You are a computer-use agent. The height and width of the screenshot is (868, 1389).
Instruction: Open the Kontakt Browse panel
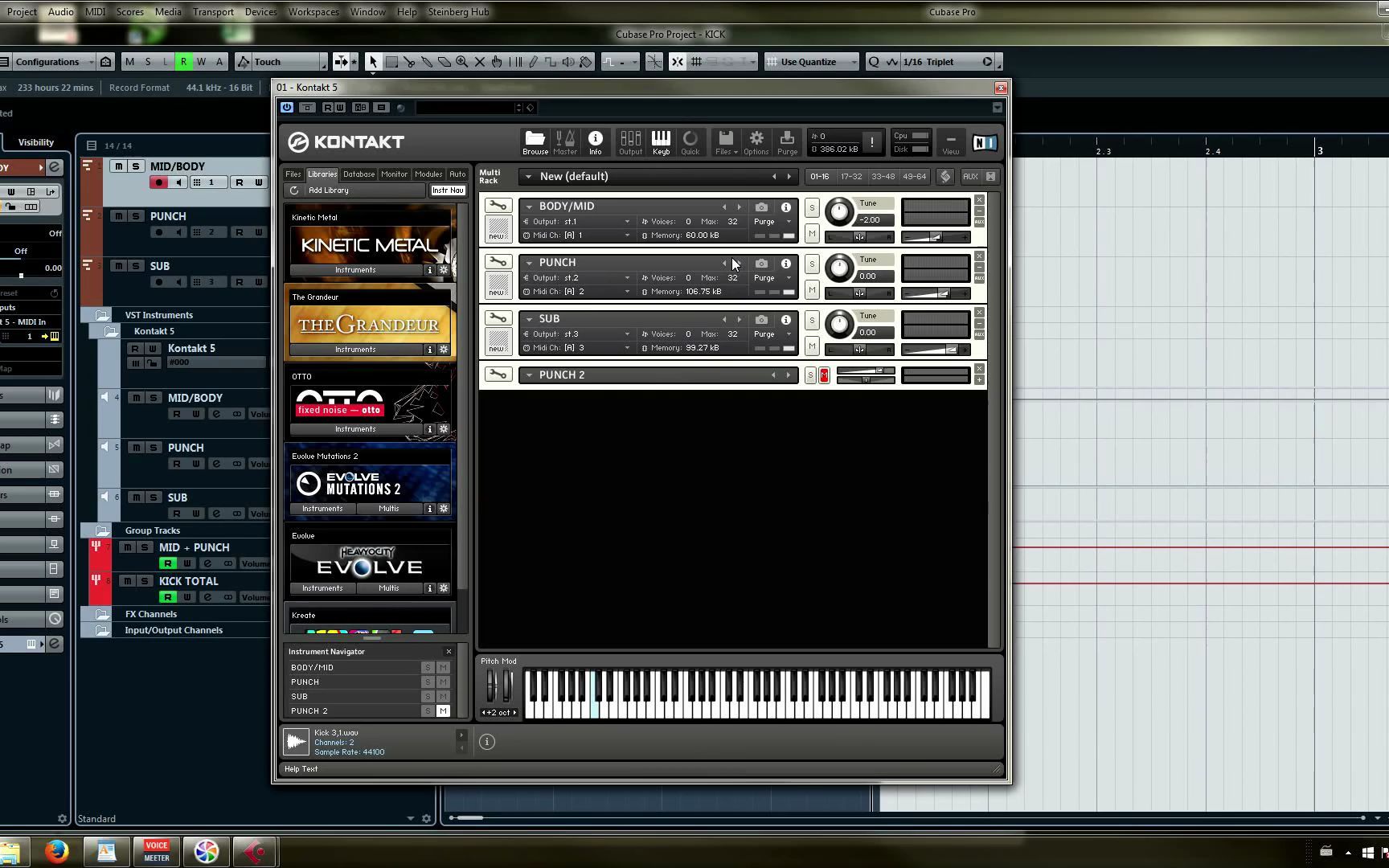point(535,142)
